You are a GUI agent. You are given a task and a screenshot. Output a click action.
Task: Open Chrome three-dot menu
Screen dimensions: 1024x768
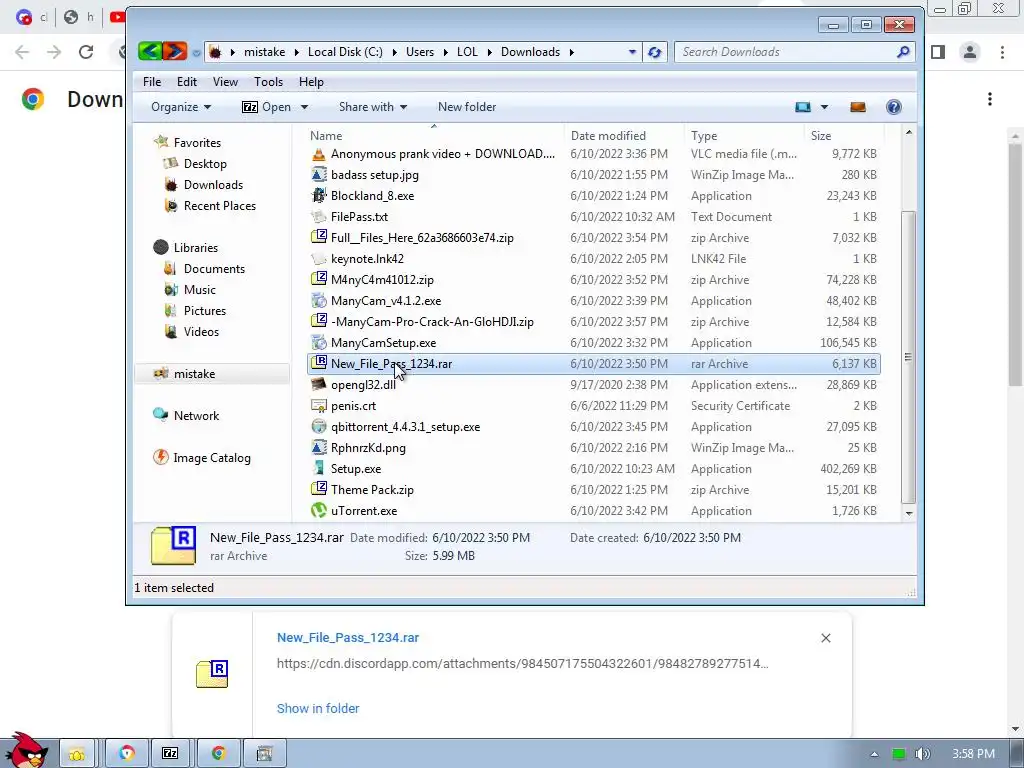1002,52
